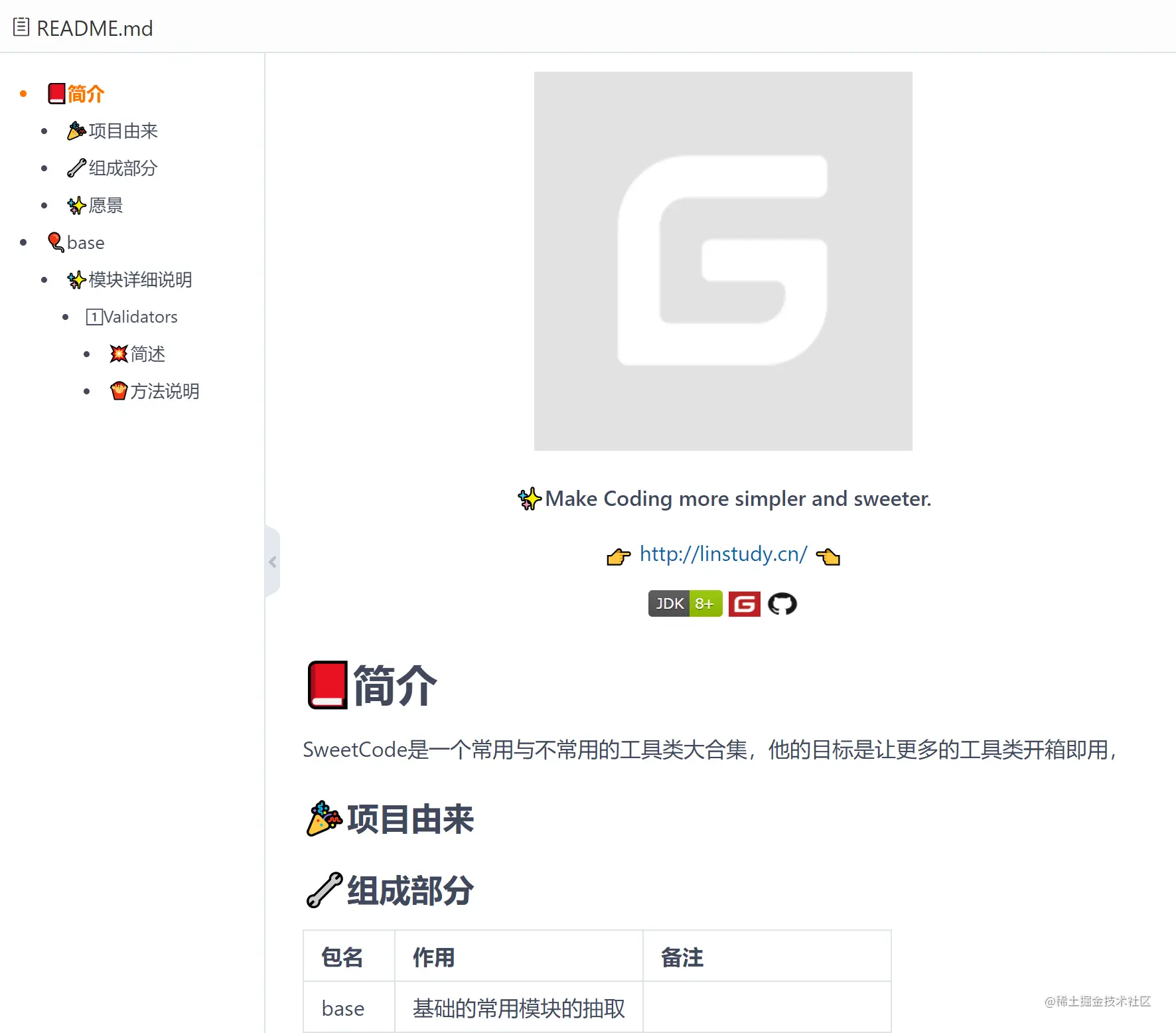This screenshot has height=1033, width=1176.
Task: Click the sparkle icon before Make Coding
Action: pyautogui.click(x=530, y=499)
